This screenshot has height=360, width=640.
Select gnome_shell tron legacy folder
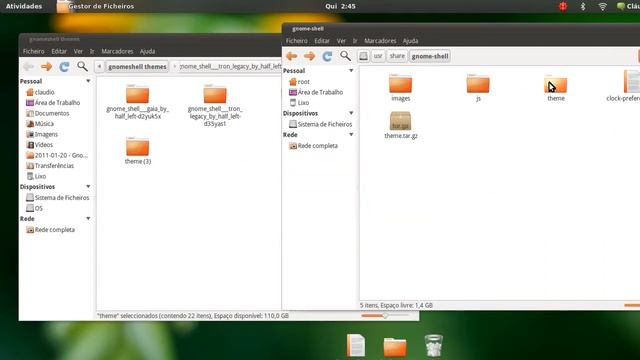coord(215,105)
